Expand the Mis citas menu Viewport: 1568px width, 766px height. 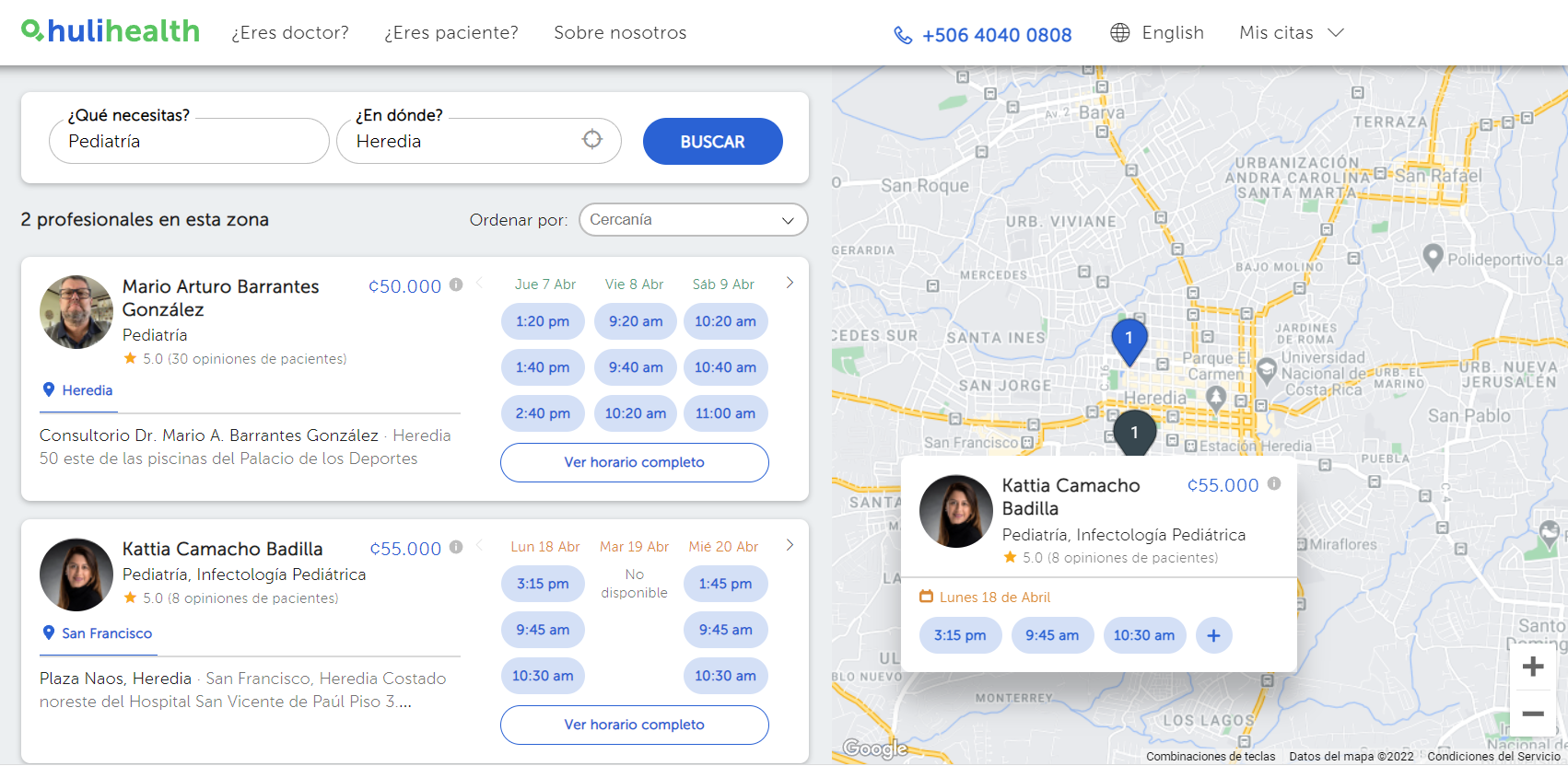click(1292, 32)
